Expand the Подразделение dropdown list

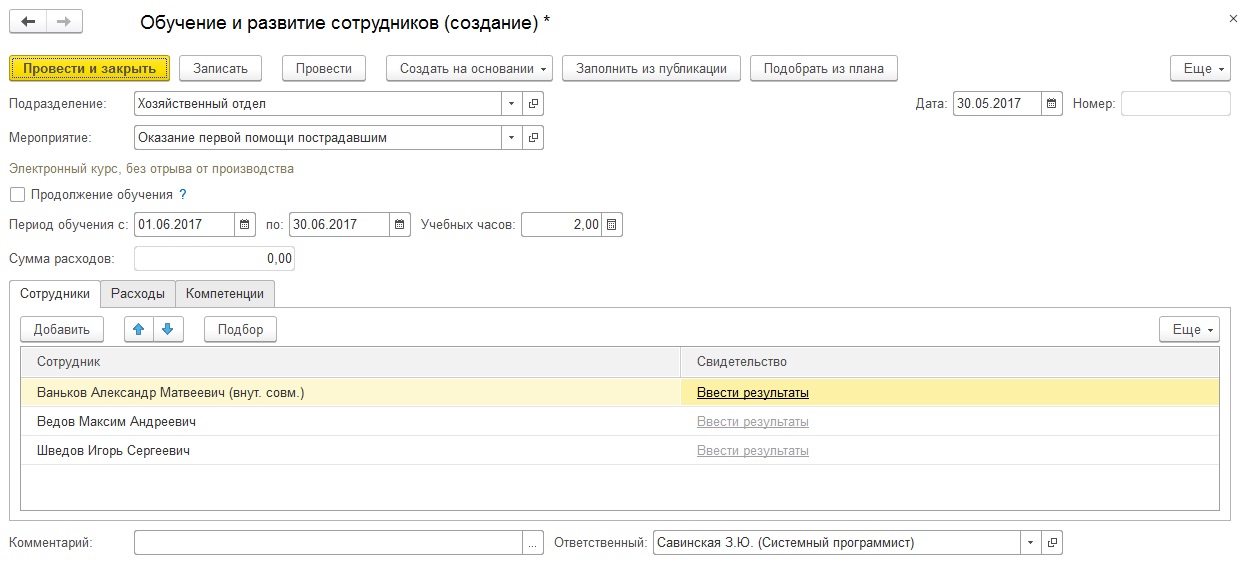click(x=511, y=103)
